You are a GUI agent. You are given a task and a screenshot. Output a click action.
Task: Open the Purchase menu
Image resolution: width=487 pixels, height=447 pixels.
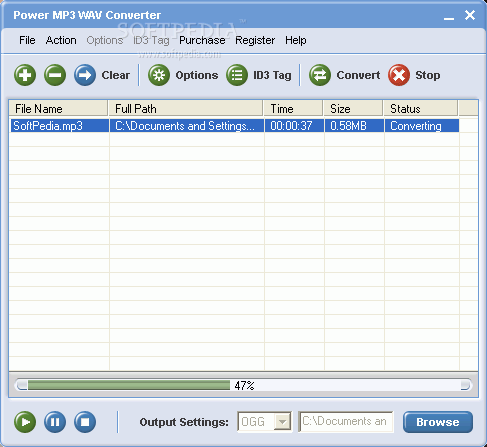(202, 40)
